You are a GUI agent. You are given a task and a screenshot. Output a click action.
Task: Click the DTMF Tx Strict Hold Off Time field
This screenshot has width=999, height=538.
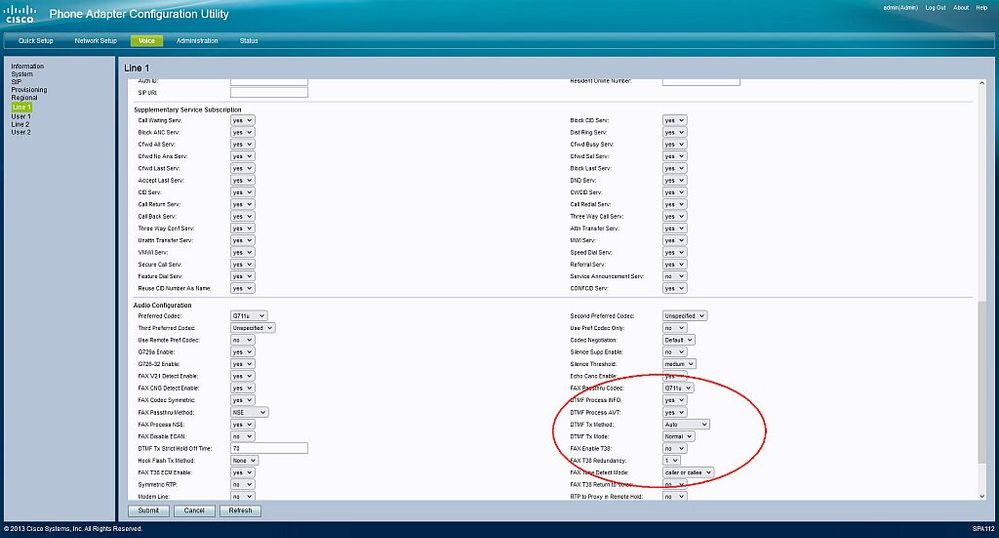[x=268, y=448]
